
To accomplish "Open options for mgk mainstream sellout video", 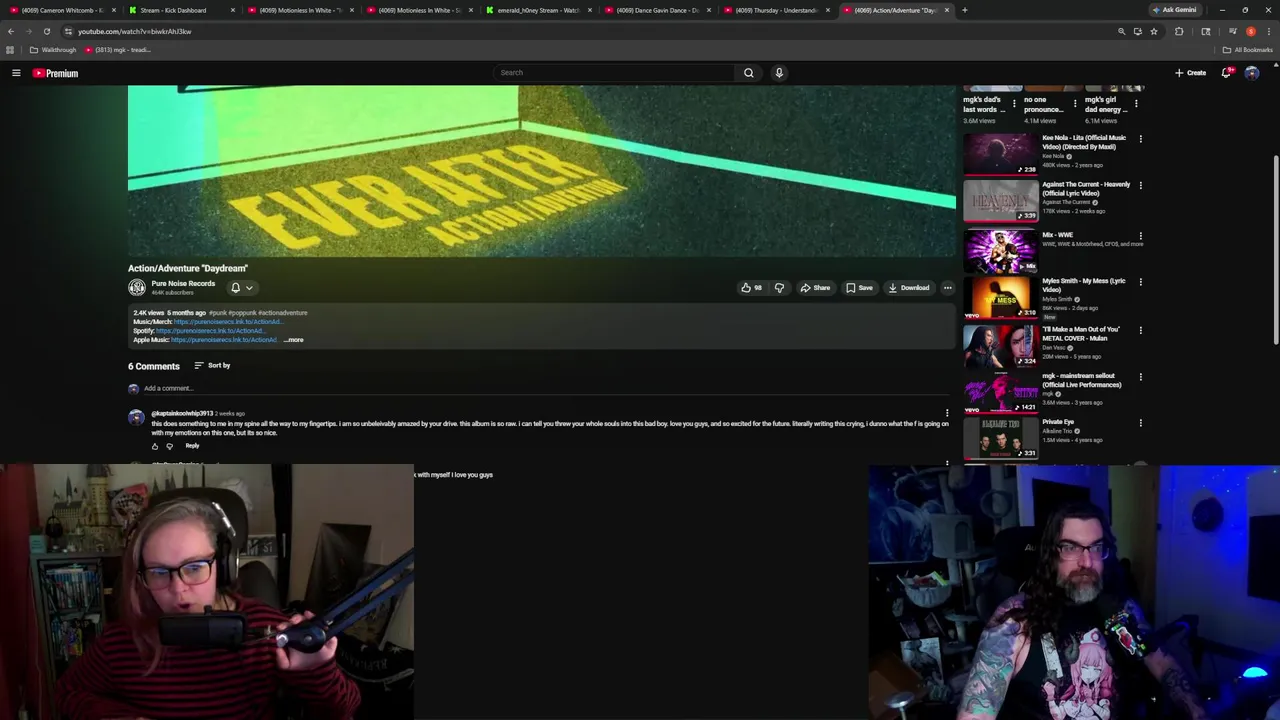I will (1141, 377).
